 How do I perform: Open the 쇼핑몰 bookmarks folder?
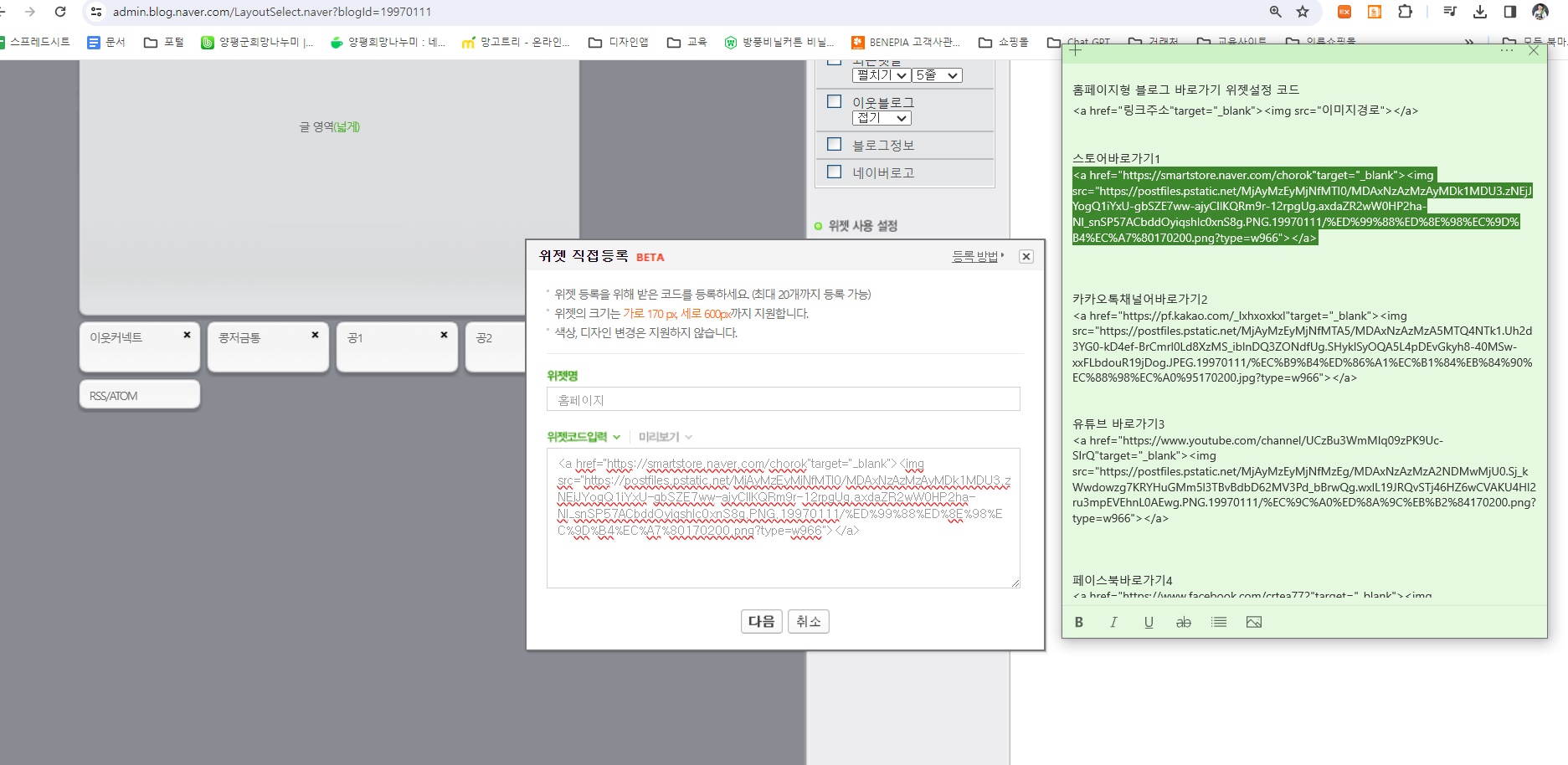coord(1015,41)
